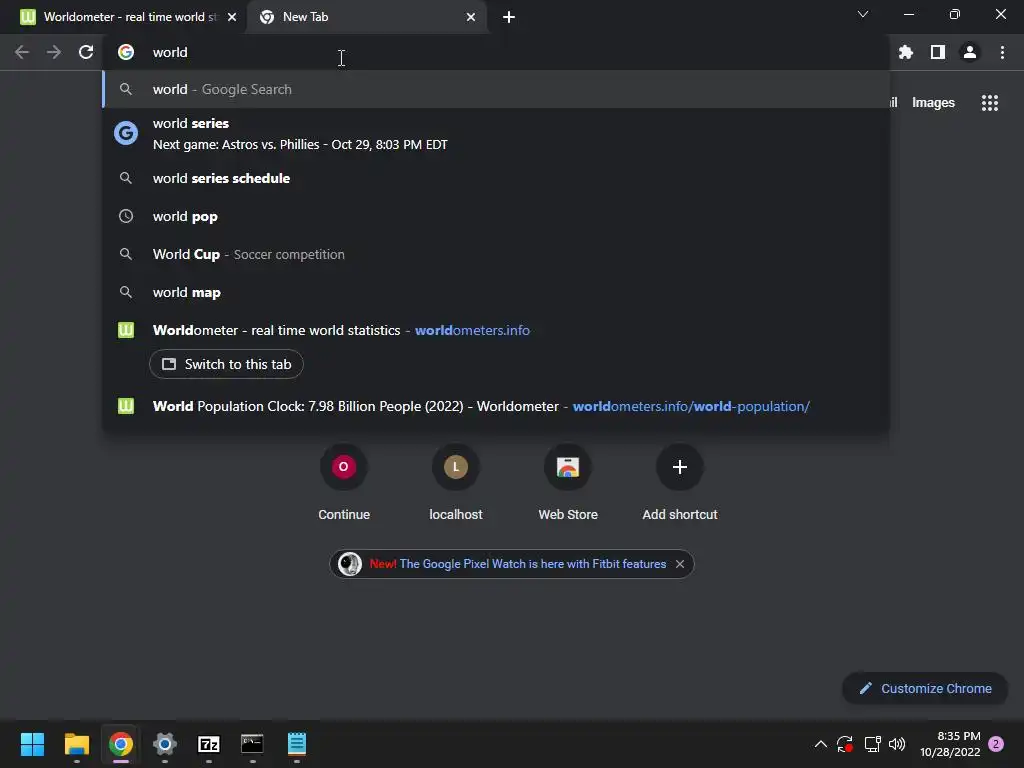Open World Population Clock suggestion
The image size is (1024, 768).
point(496,406)
